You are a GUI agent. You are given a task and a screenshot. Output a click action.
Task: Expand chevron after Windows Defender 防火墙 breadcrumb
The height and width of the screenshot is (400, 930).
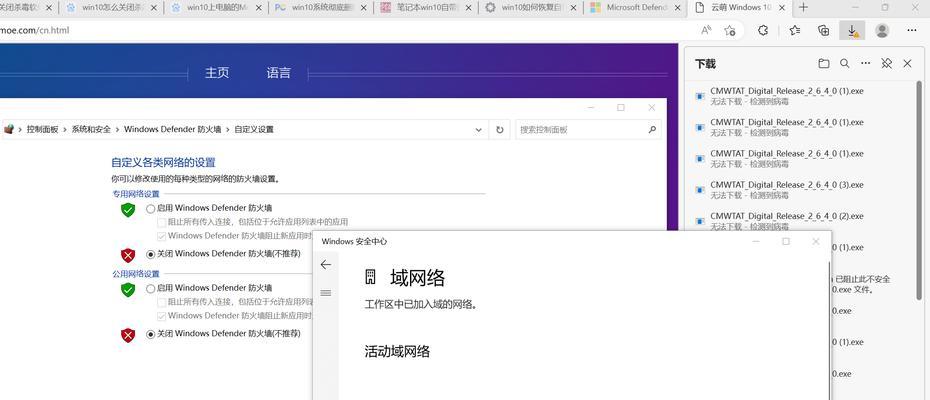[x=227, y=129]
